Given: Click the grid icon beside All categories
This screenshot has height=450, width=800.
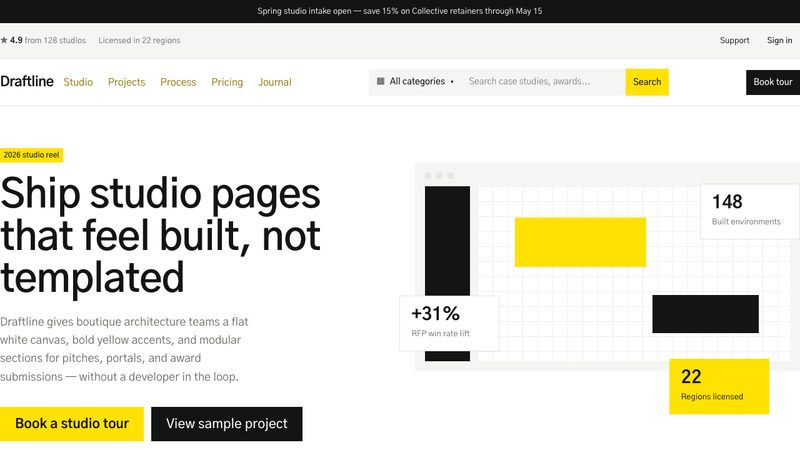Looking at the screenshot, I should pos(381,81).
